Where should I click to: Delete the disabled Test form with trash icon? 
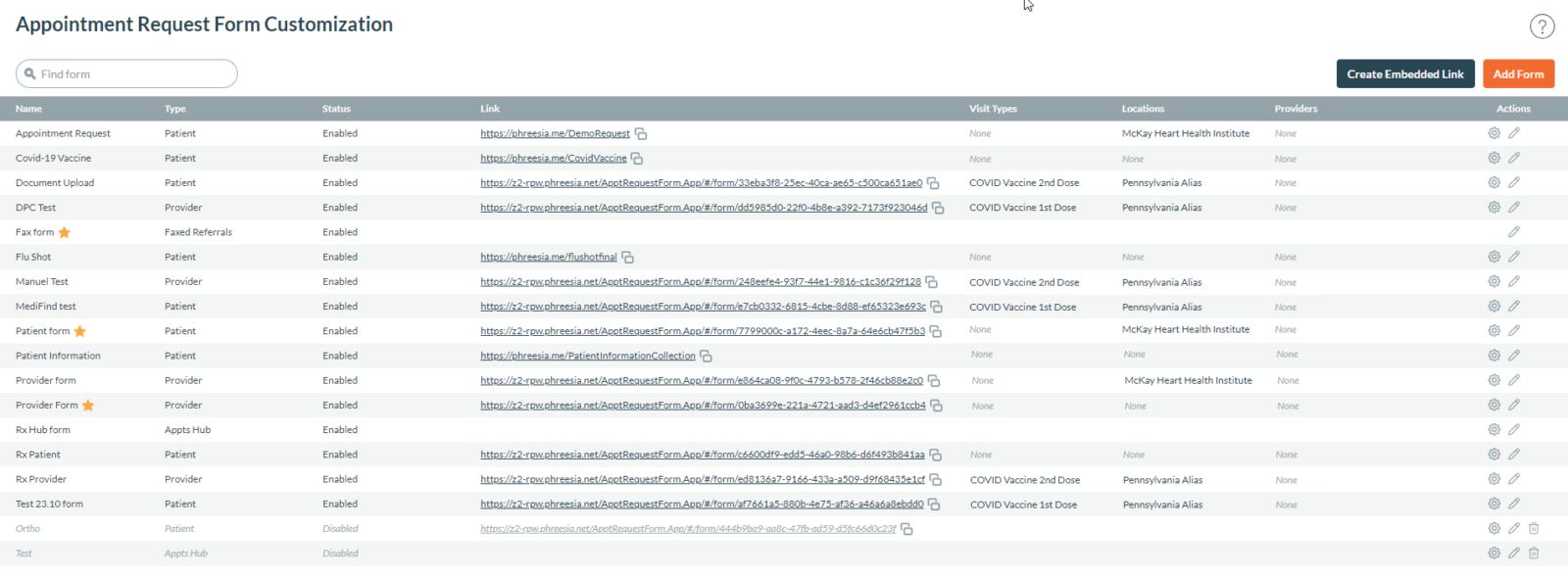coord(1534,553)
